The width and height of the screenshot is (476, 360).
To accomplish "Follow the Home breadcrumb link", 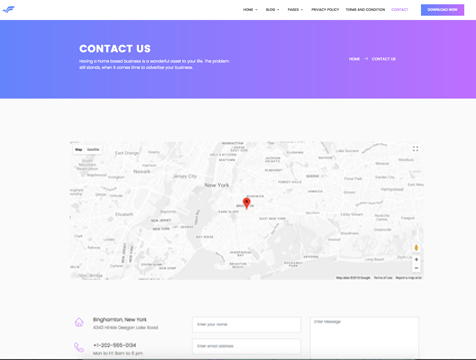I will click(x=354, y=59).
